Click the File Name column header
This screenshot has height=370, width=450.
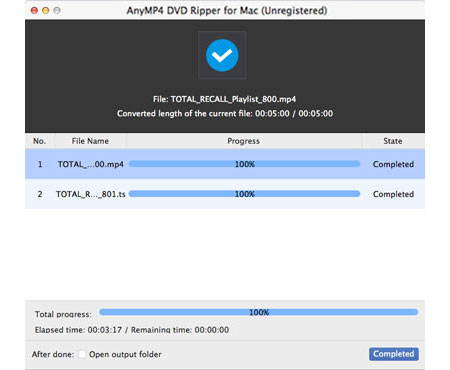point(90,141)
